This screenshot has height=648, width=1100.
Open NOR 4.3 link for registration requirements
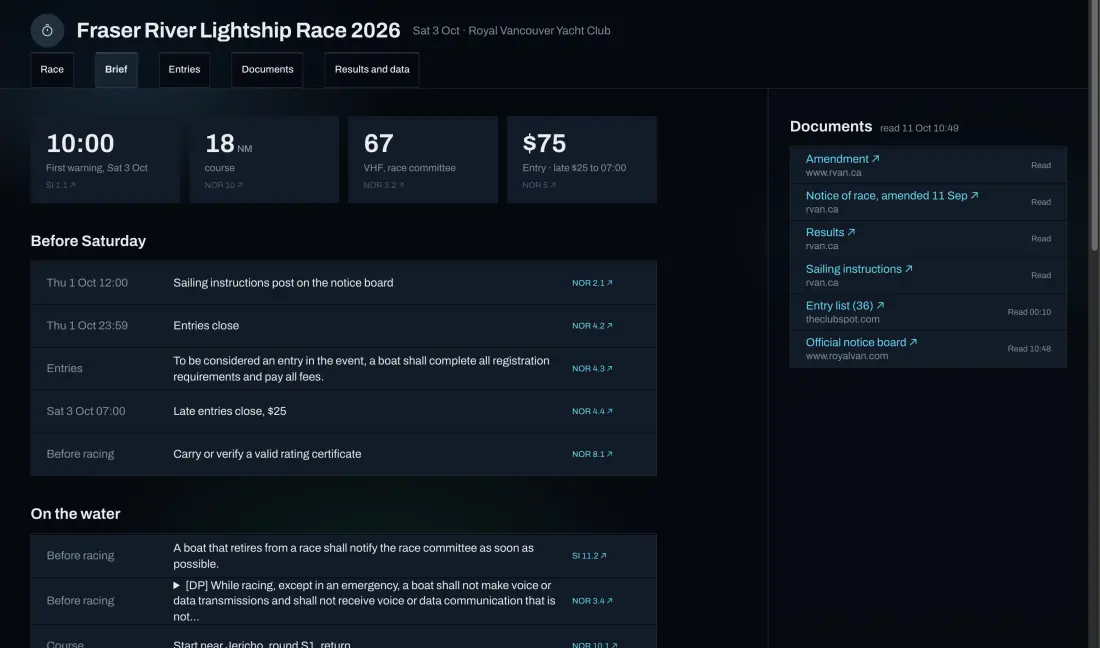tap(592, 369)
